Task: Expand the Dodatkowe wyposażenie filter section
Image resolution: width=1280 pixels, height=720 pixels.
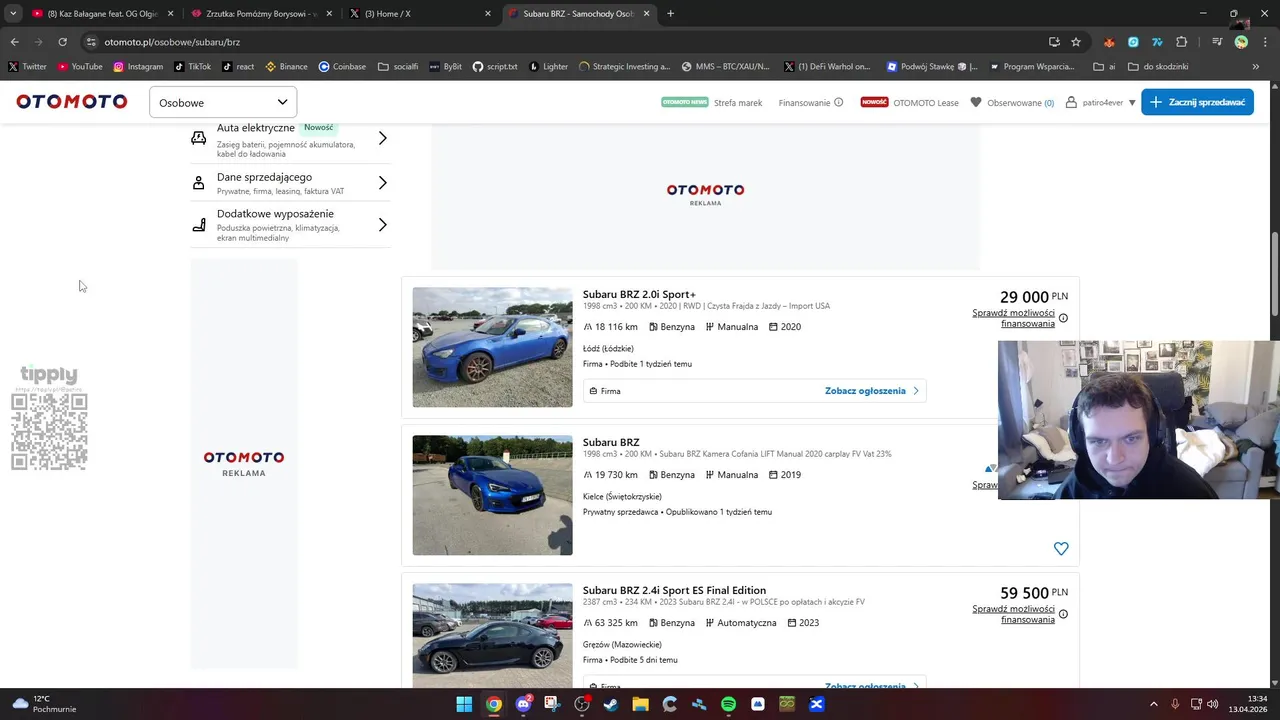Action: tap(290, 225)
